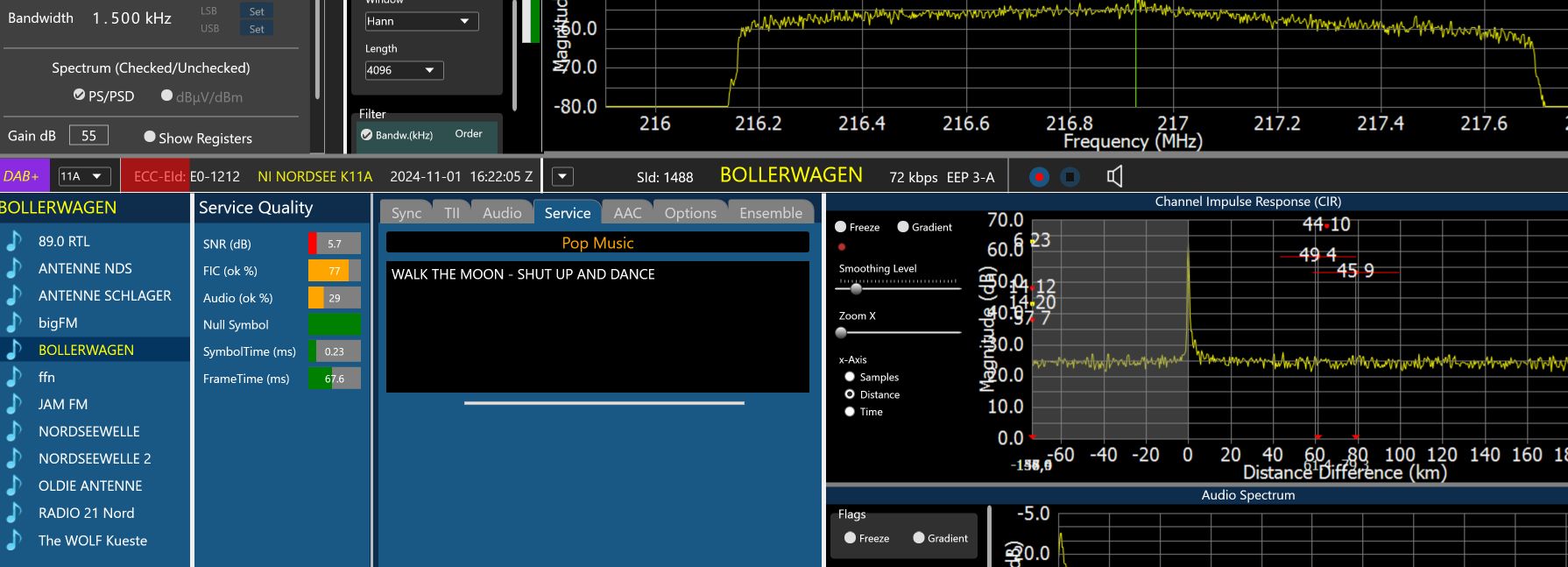
Task: Click note icon for The WOLF Kueste
Action: (15, 541)
